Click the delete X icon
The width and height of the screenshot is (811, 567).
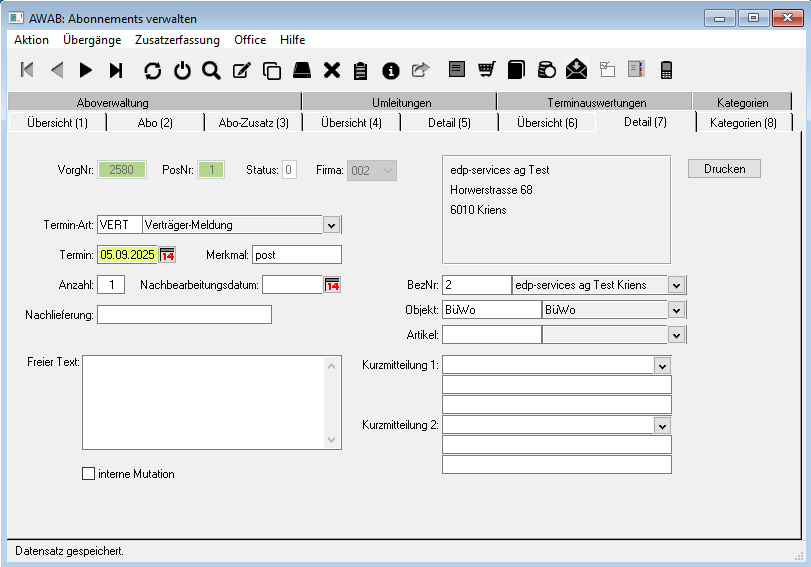[x=332, y=70]
